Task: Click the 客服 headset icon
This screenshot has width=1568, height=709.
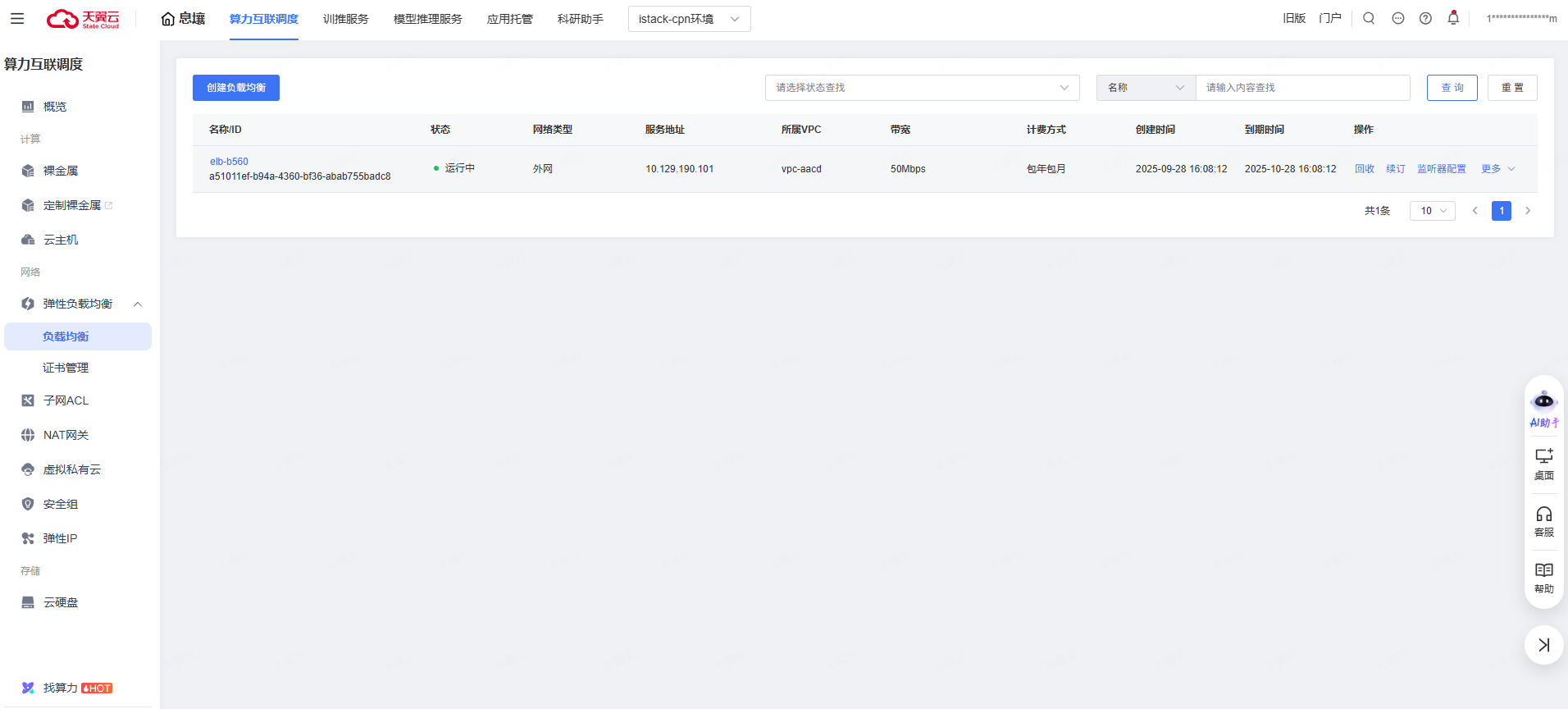Action: point(1543,521)
